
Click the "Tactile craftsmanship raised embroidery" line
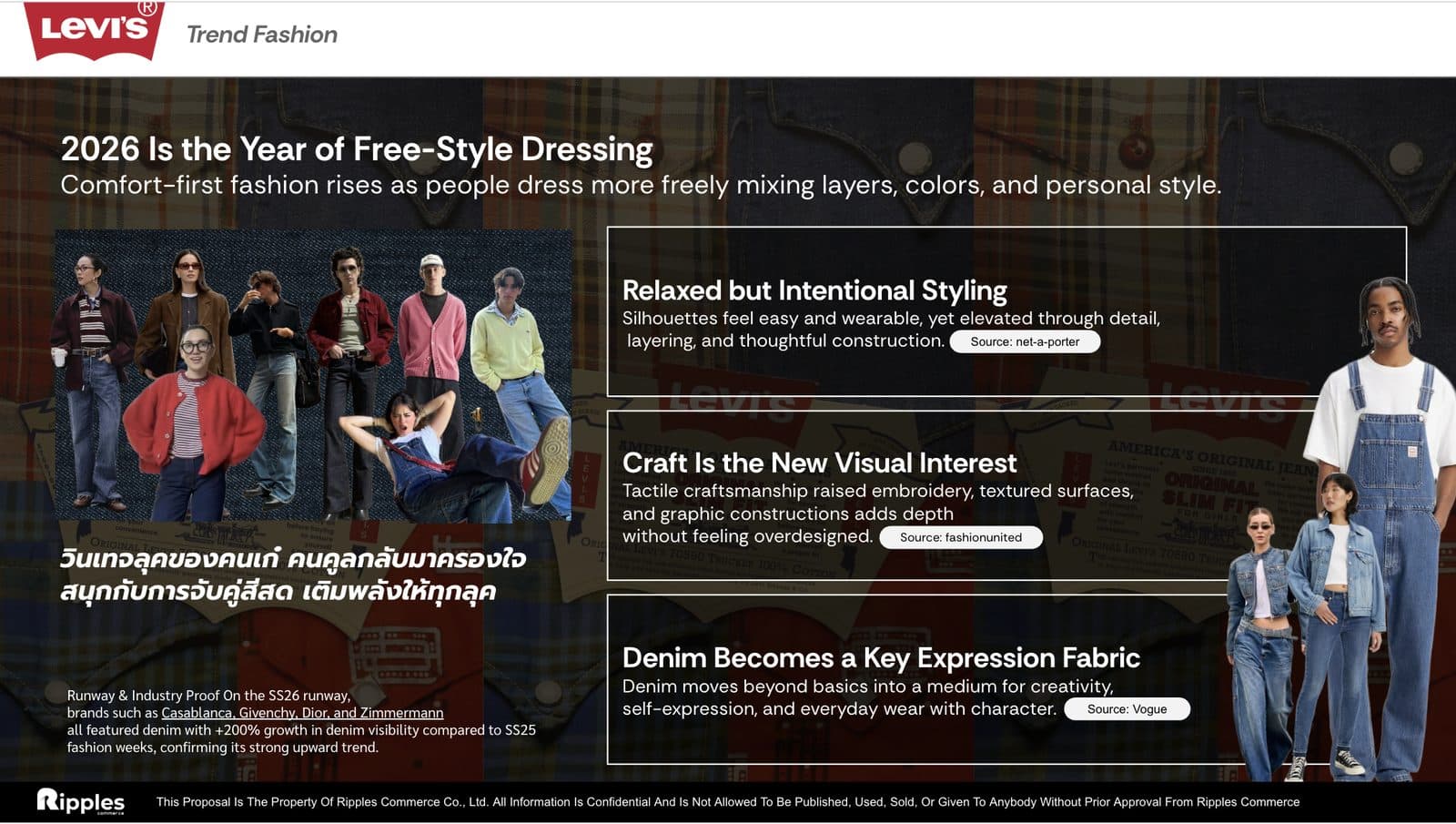click(878, 491)
